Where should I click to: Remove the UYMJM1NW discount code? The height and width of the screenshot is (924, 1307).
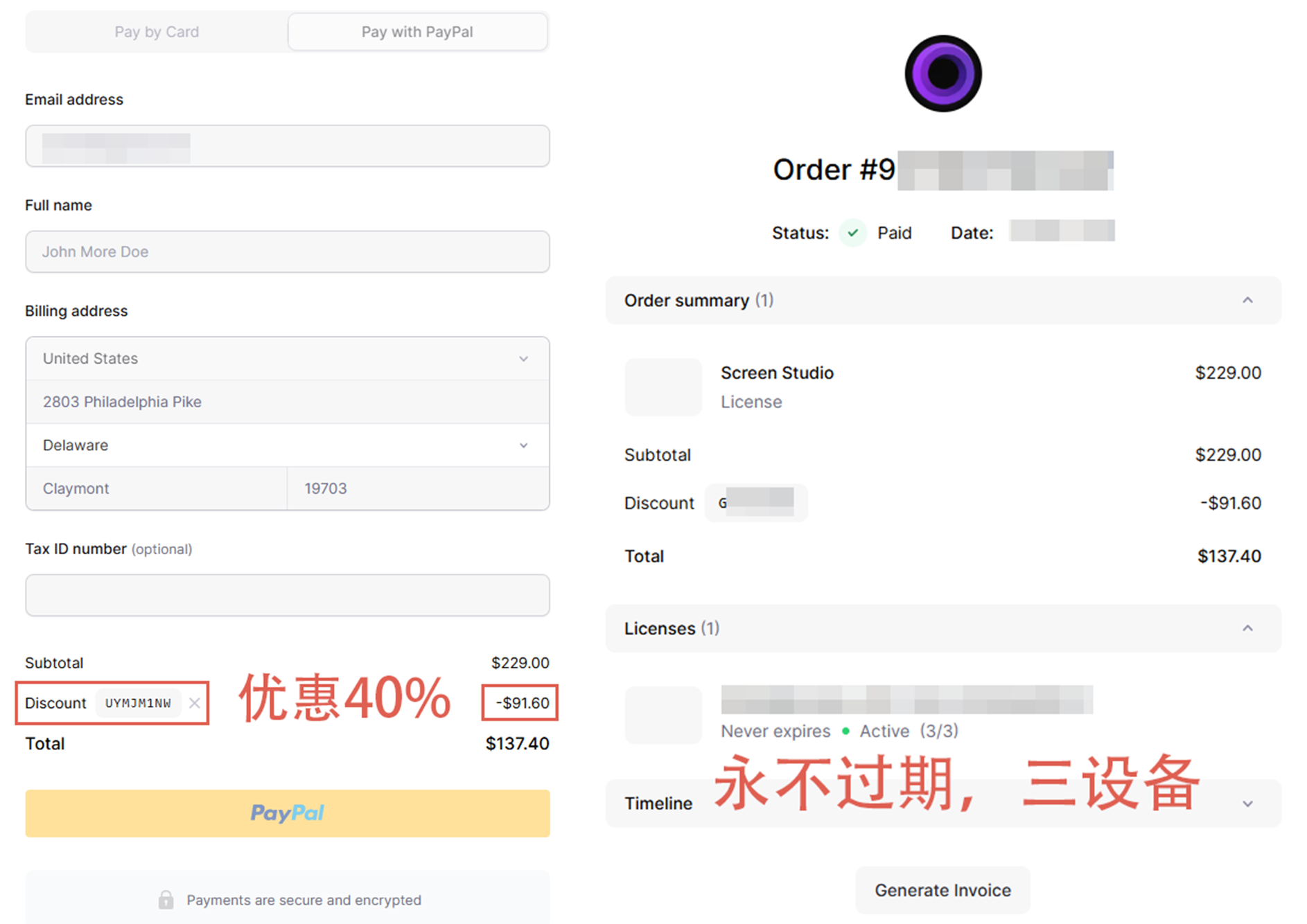195,703
